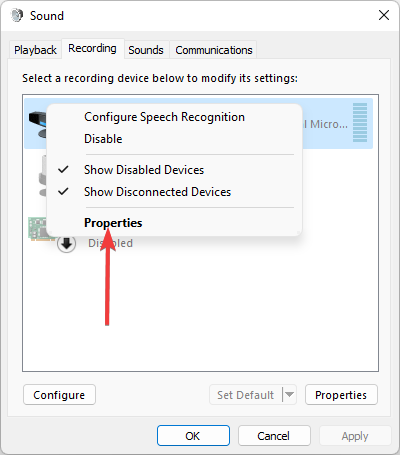Toggle Show Disconnected Devices option
The height and width of the screenshot is (455, 400).
coord(157,192)
